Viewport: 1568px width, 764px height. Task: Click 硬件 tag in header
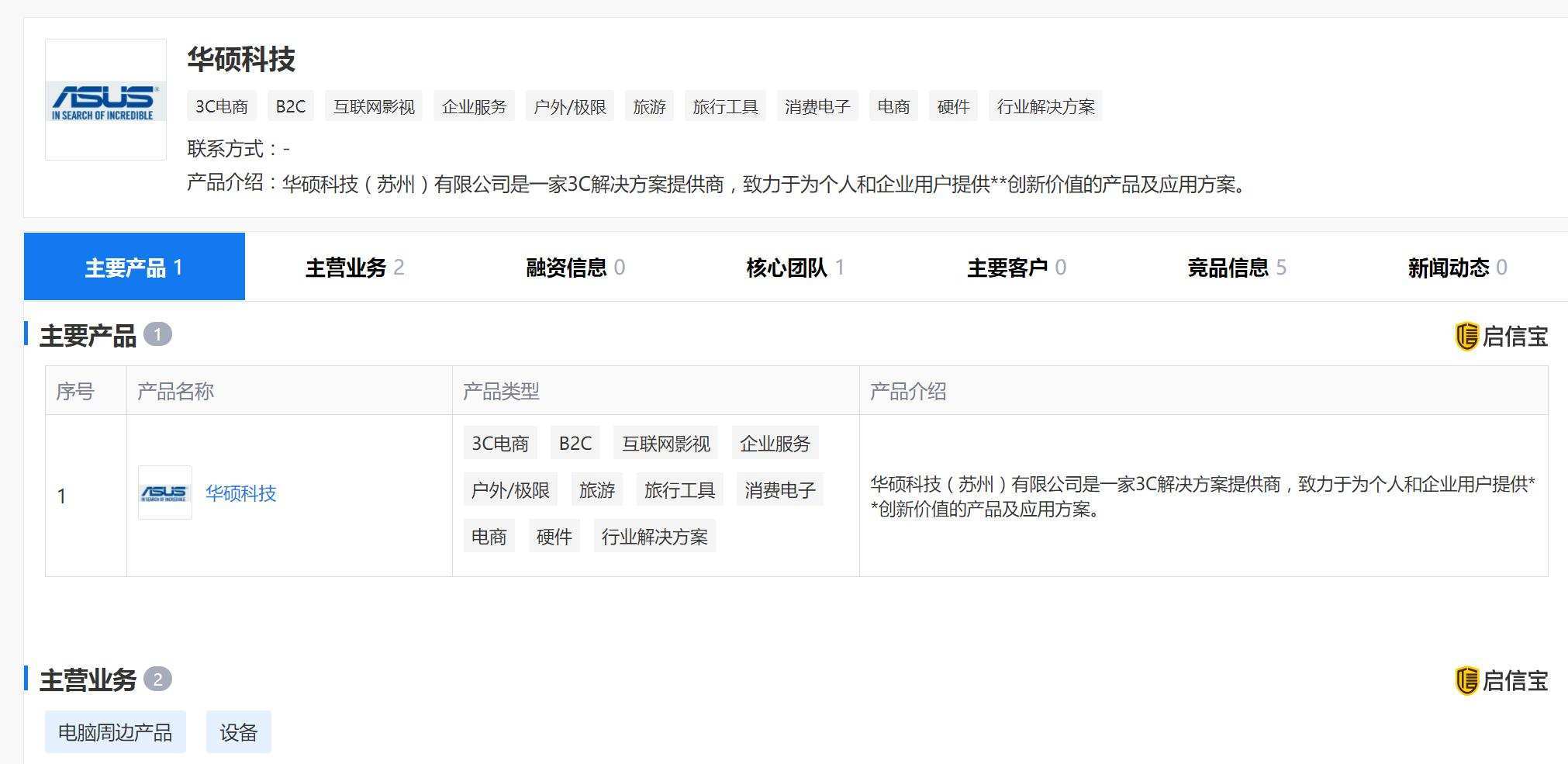[x=953, y=106]
